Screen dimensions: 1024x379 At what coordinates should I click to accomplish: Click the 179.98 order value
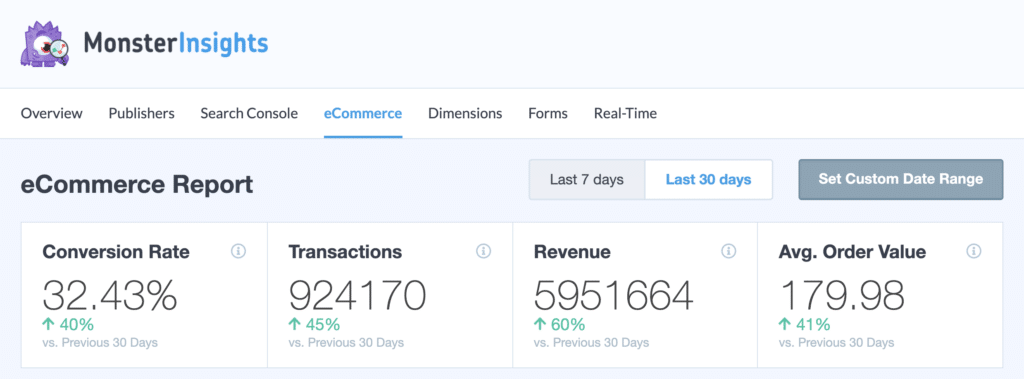click(x=842, y=295)
